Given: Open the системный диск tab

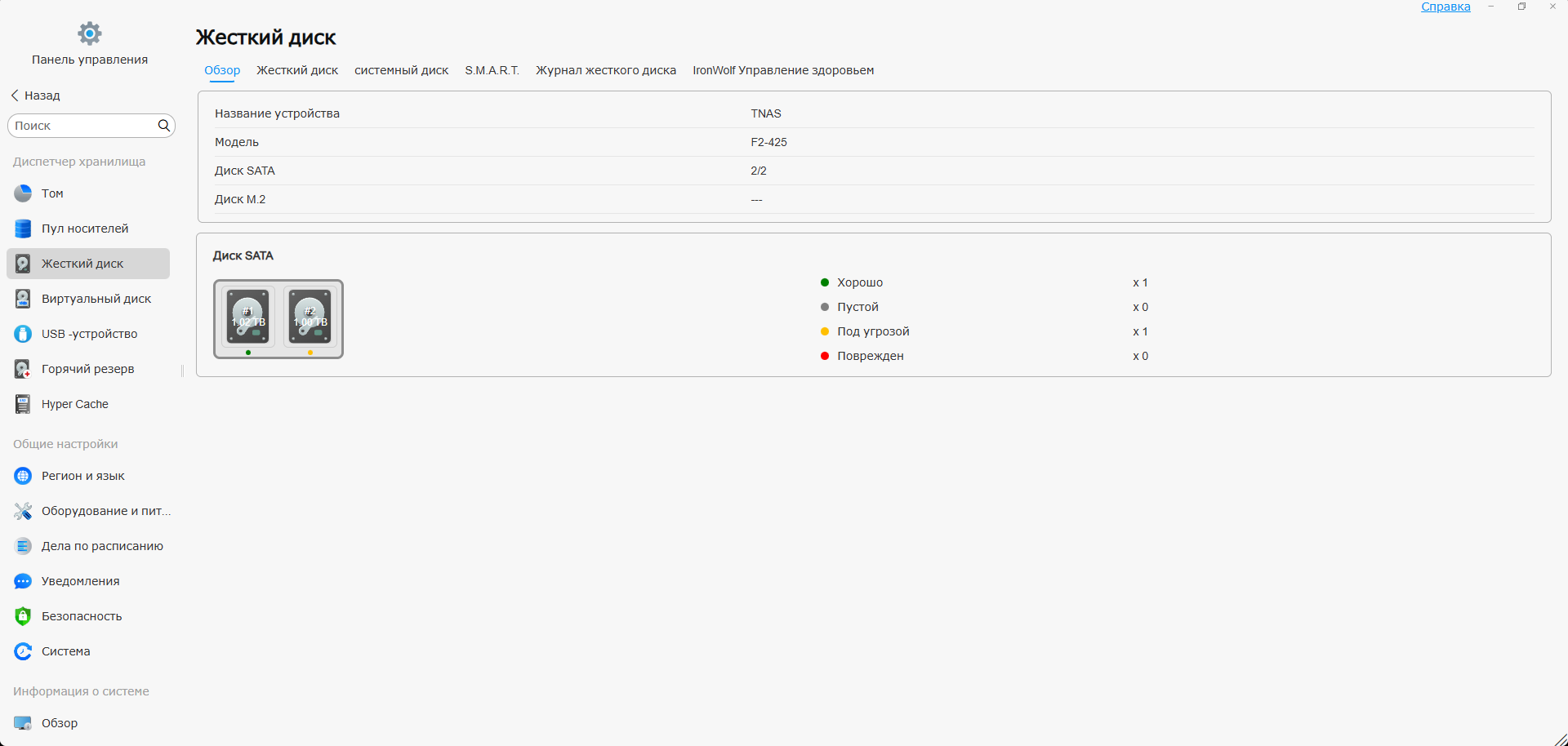Looking at the screenshot, I should pyautogui.click(x=401, y=70).
